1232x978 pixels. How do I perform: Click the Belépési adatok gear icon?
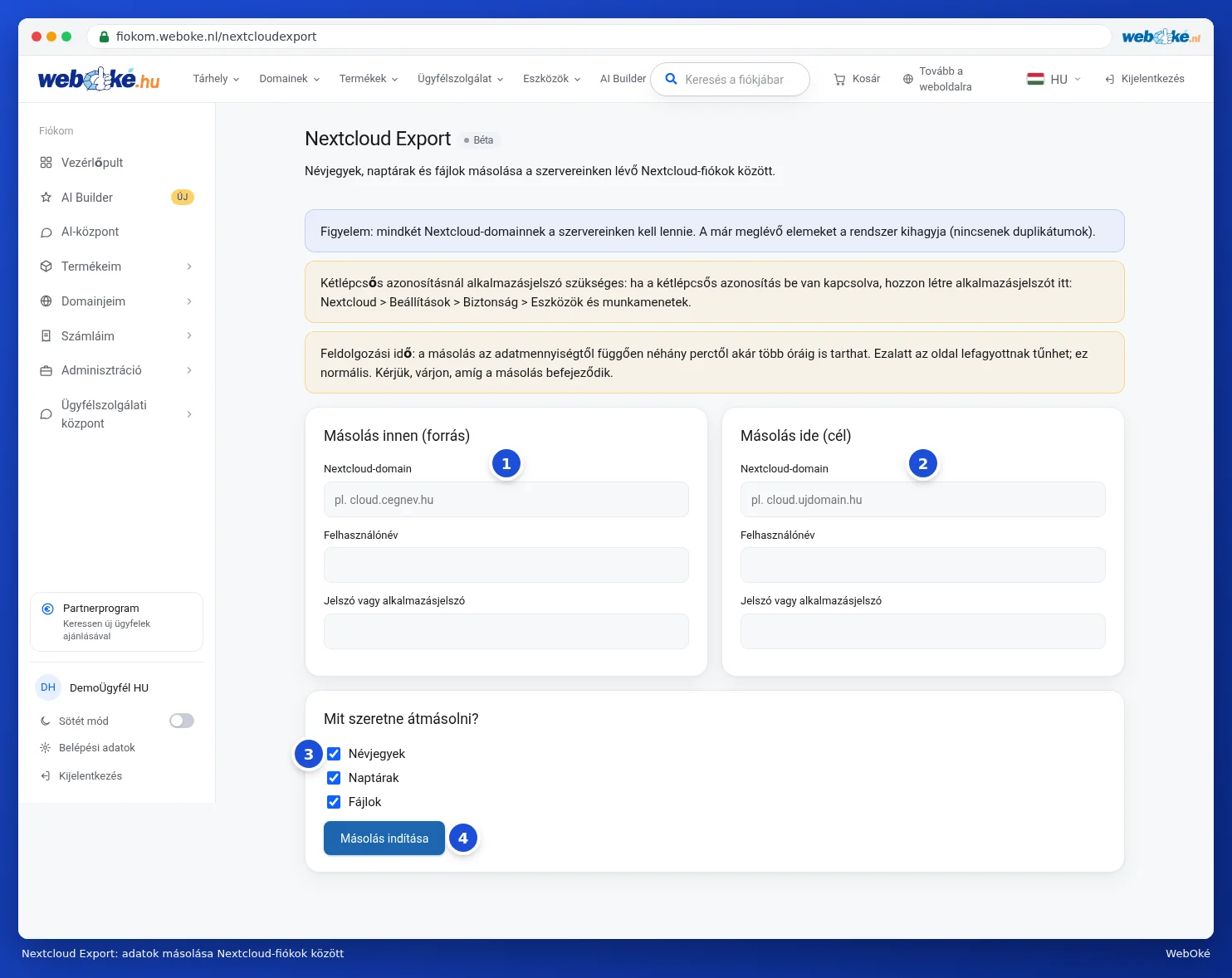pyautogui.click(x=45, y=748)
